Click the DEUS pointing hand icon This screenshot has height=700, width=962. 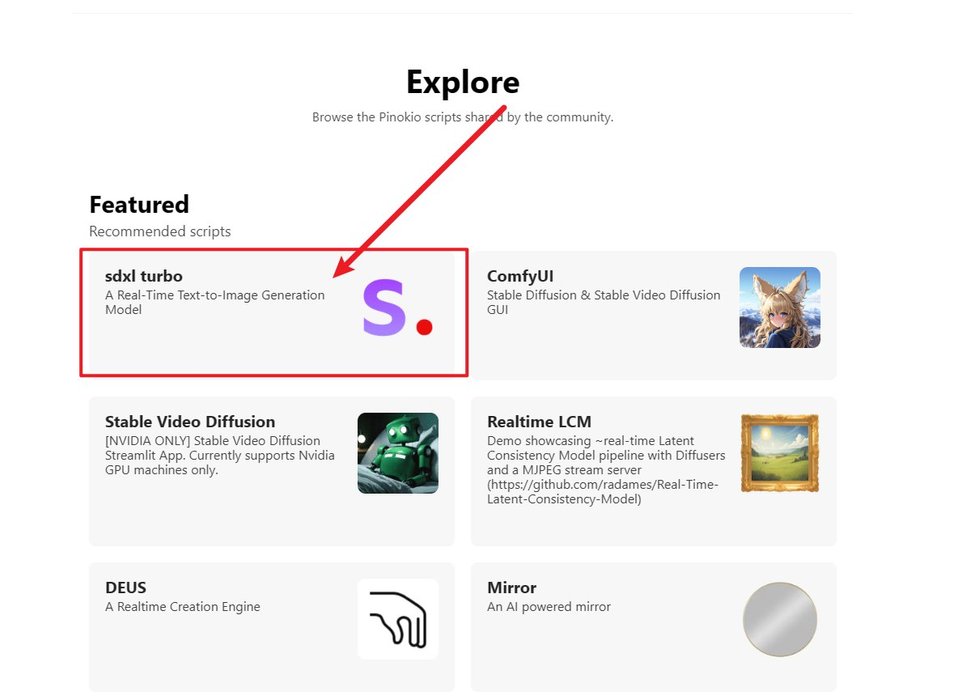pos(397,619)
